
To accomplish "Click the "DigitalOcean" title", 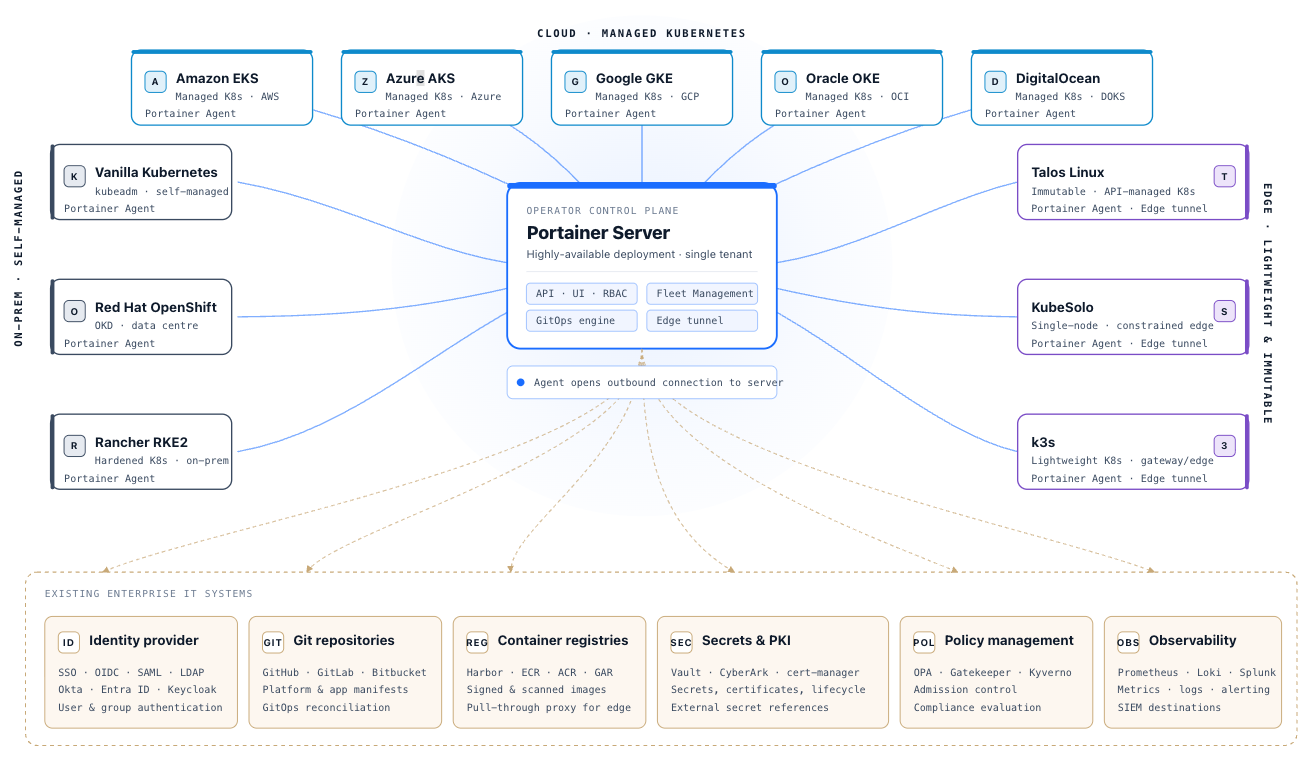I will coord(1058,78).
